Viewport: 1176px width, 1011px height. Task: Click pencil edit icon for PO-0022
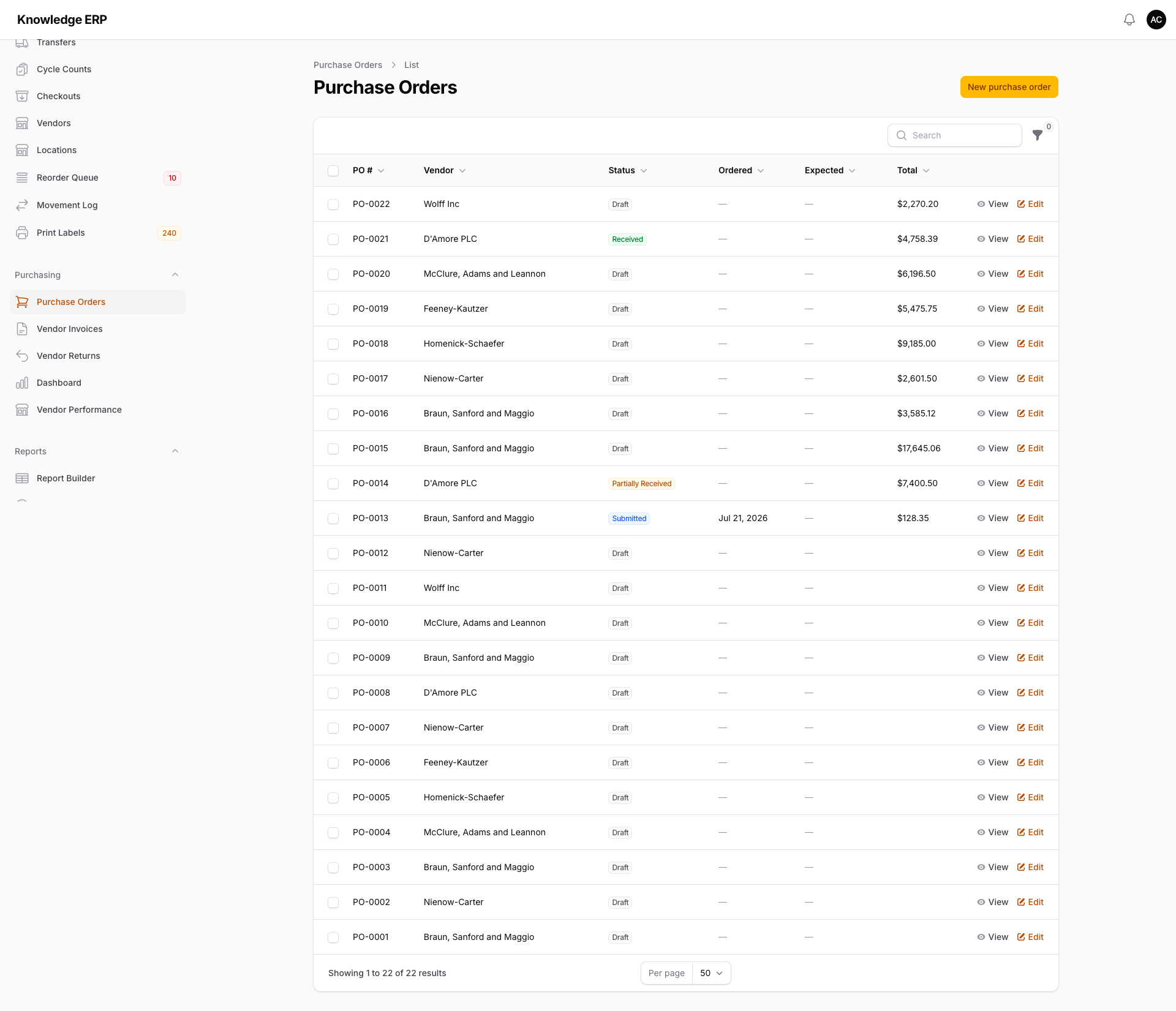(x=1021, y=204)
